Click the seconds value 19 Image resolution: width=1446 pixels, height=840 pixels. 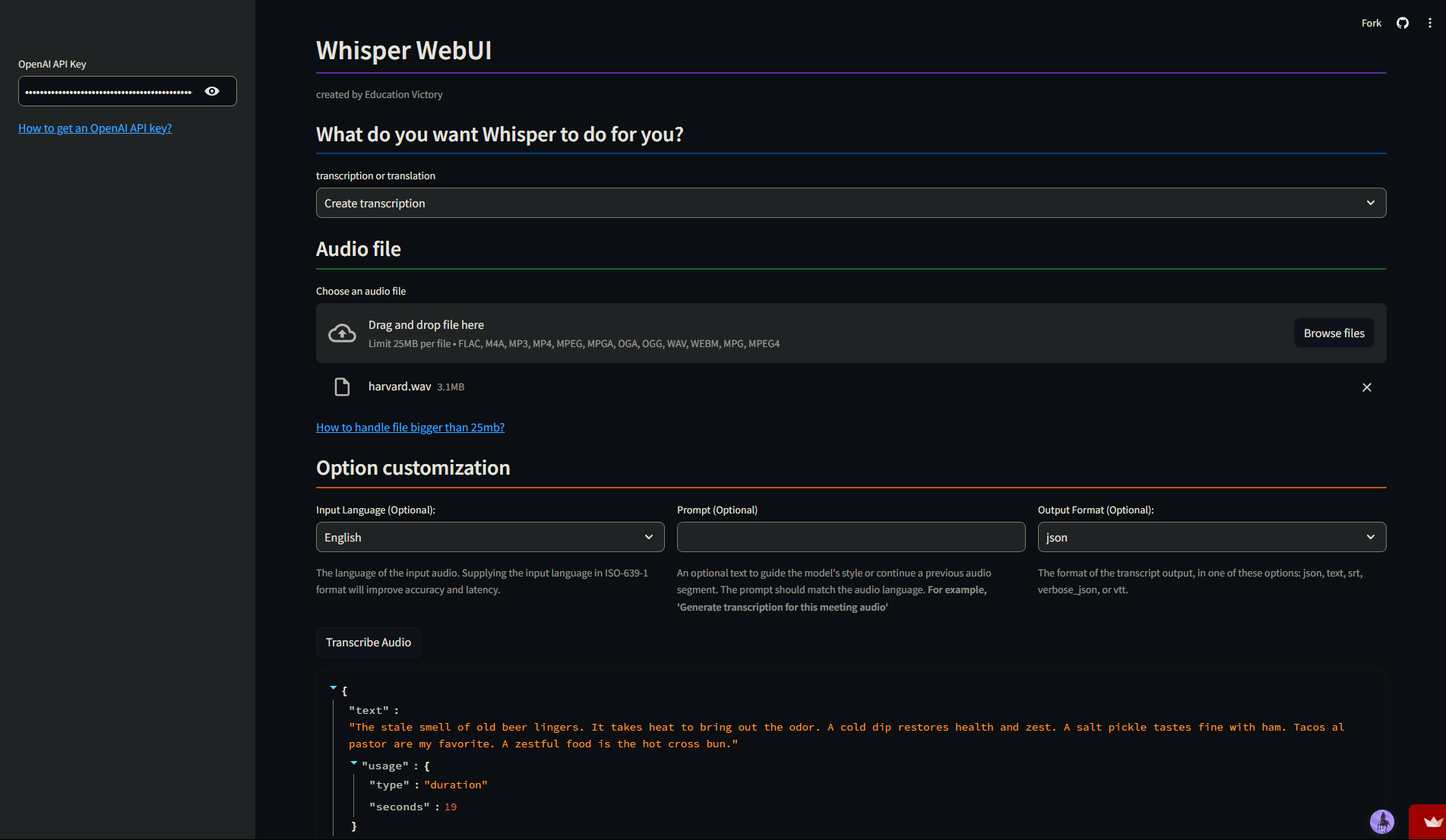pyautogui.click(x=451, y=807)
